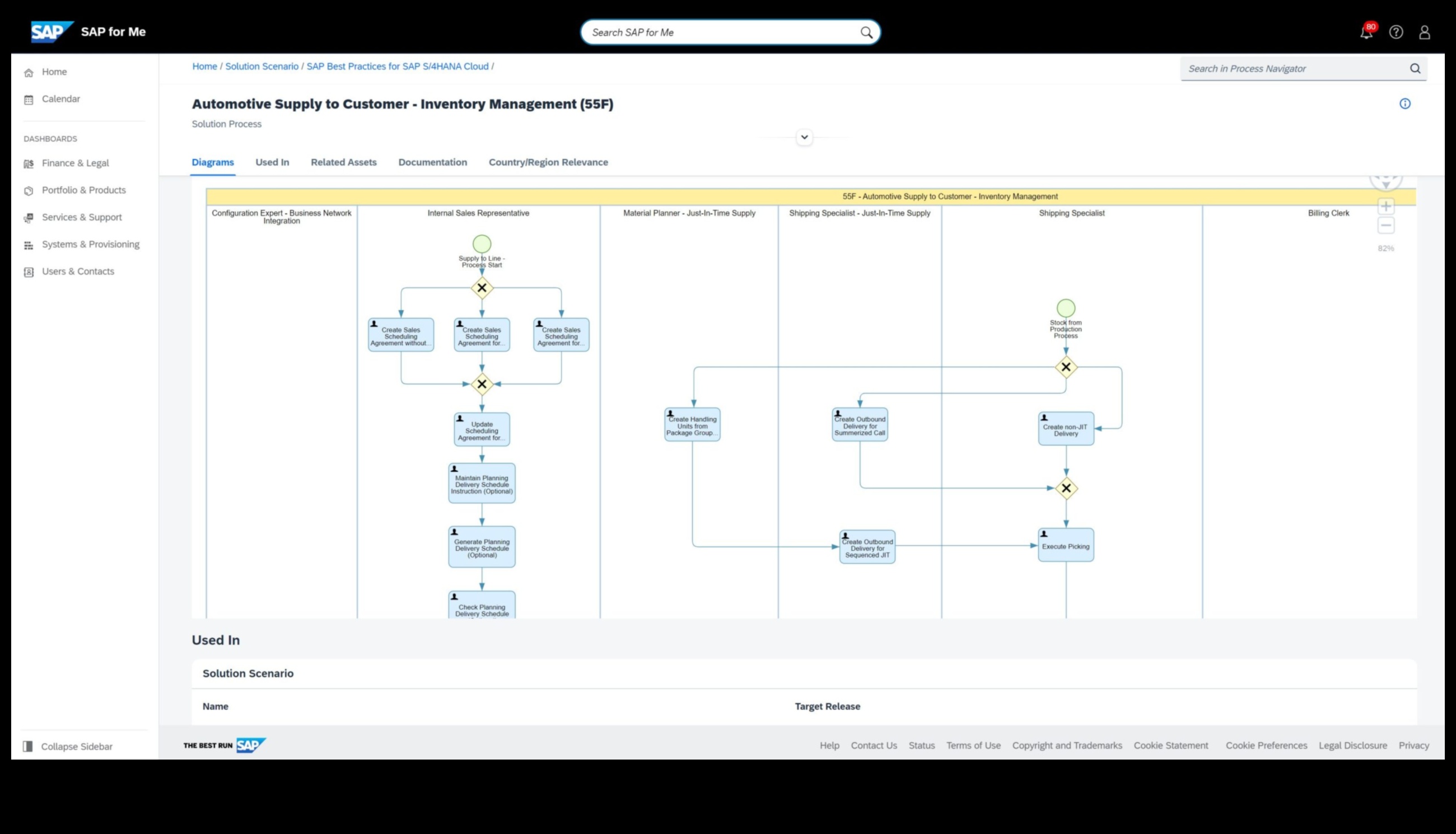The width and height of the screenshot is (1456, 834).
Task: Click the Services & Support icon
Action: [29, 217]
